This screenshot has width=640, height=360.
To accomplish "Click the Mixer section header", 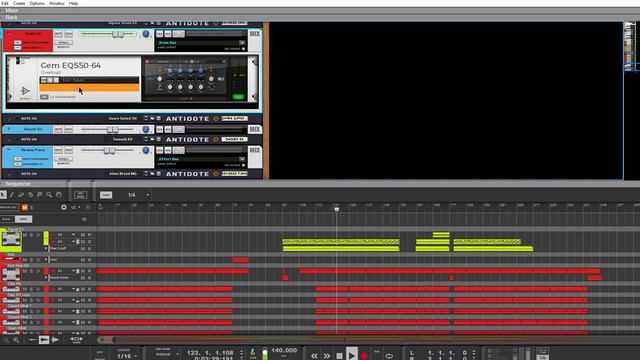I will click(320, 11).
